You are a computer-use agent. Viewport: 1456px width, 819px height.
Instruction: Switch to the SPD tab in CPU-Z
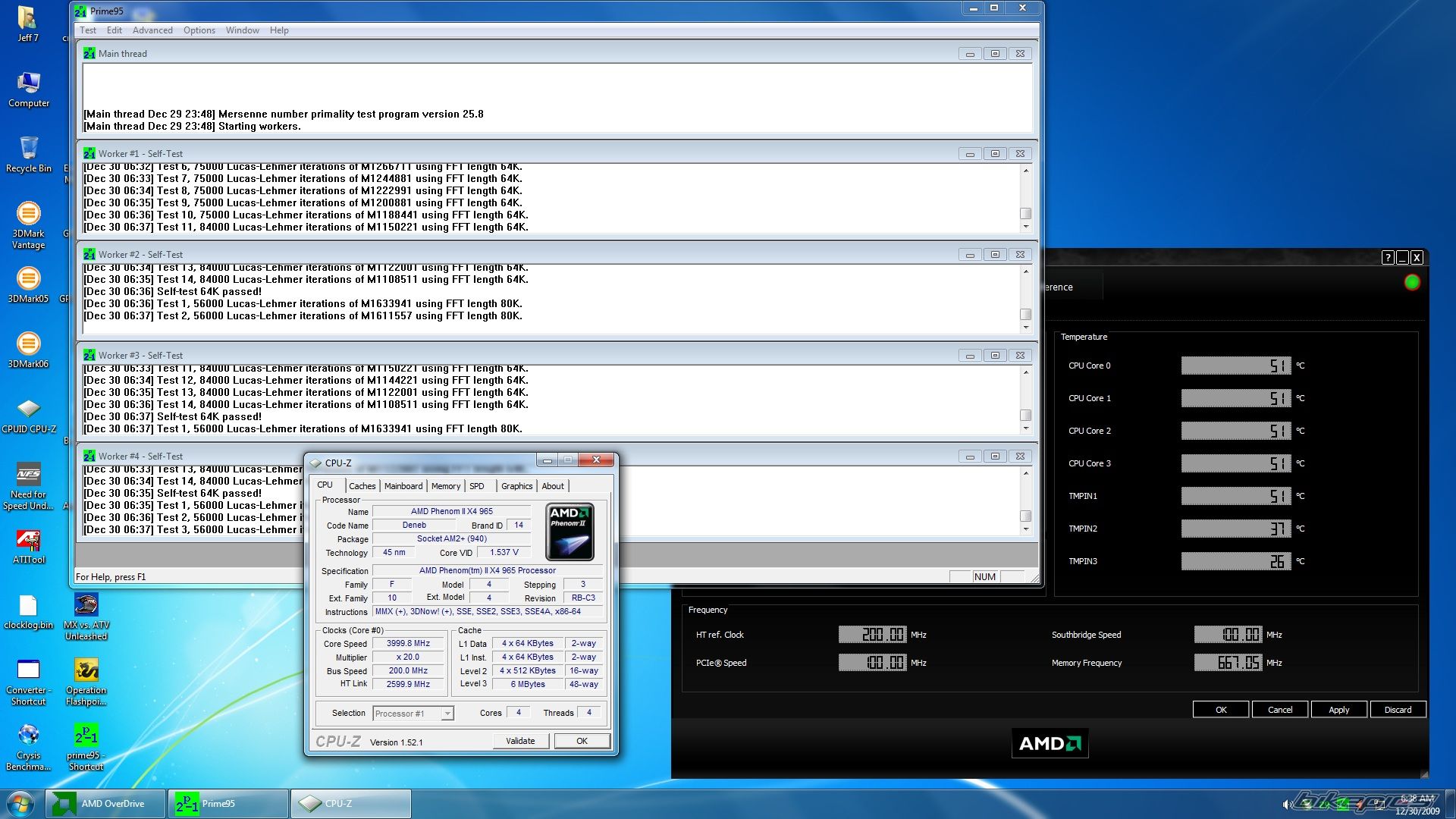476,486
